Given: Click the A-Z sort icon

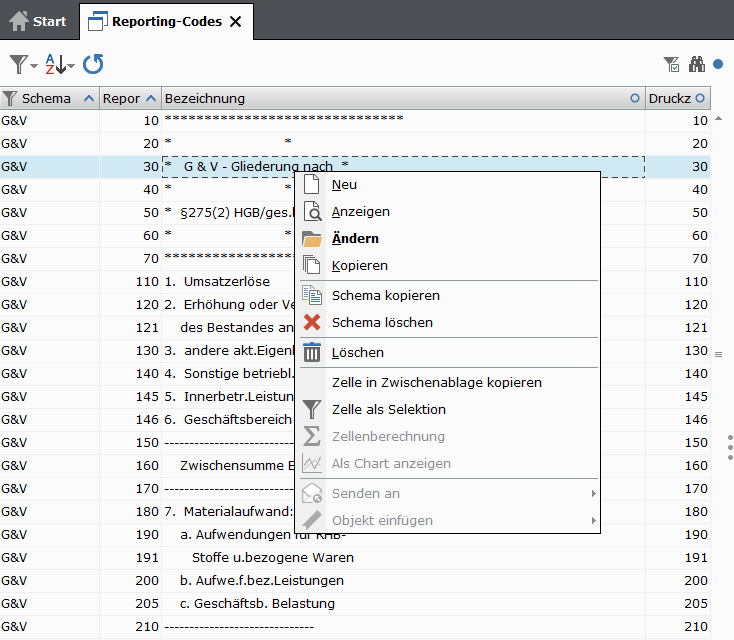Looking at the screenshot, I should coord(55,64).
